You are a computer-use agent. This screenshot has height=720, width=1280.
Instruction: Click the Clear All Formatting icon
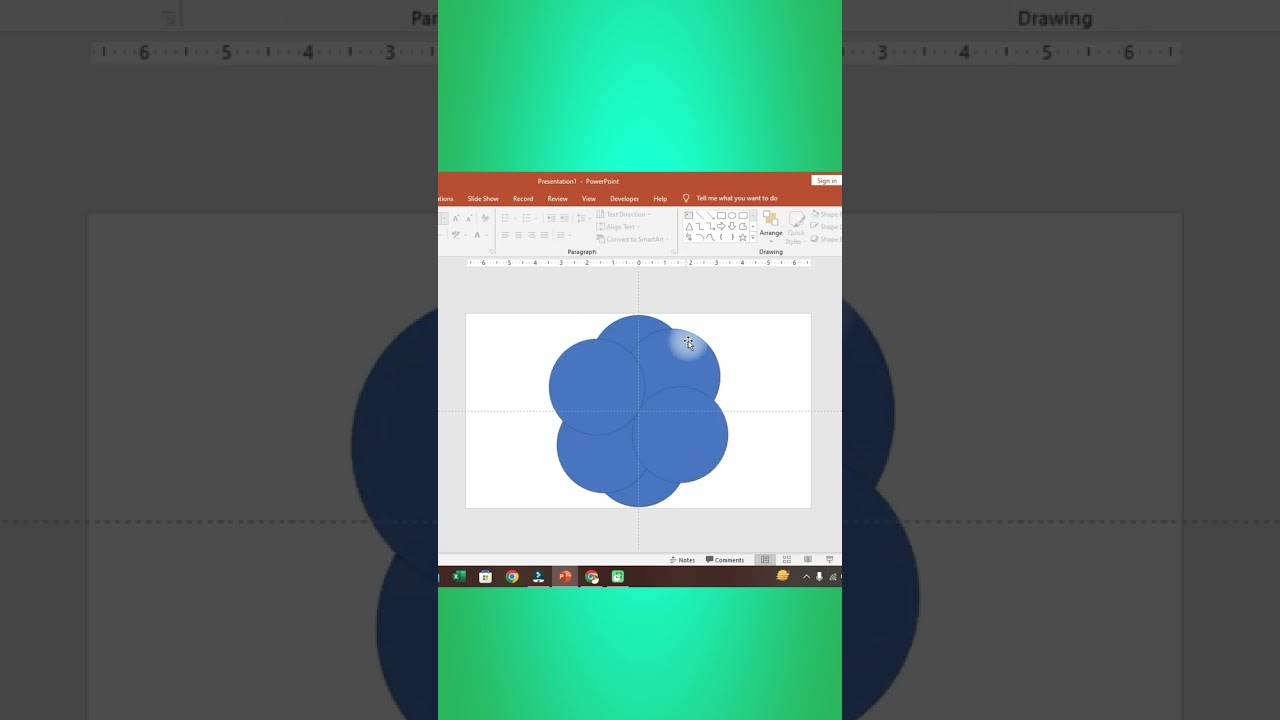(485, 218)
